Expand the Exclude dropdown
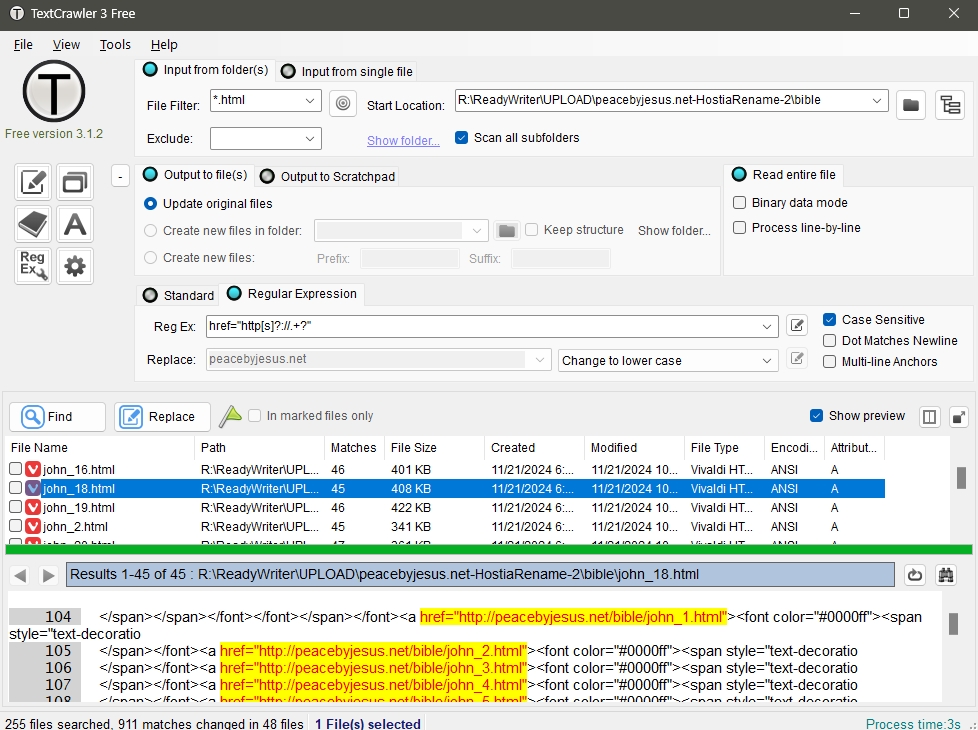This screenshot has width=978, height=730. coord(309,139)
